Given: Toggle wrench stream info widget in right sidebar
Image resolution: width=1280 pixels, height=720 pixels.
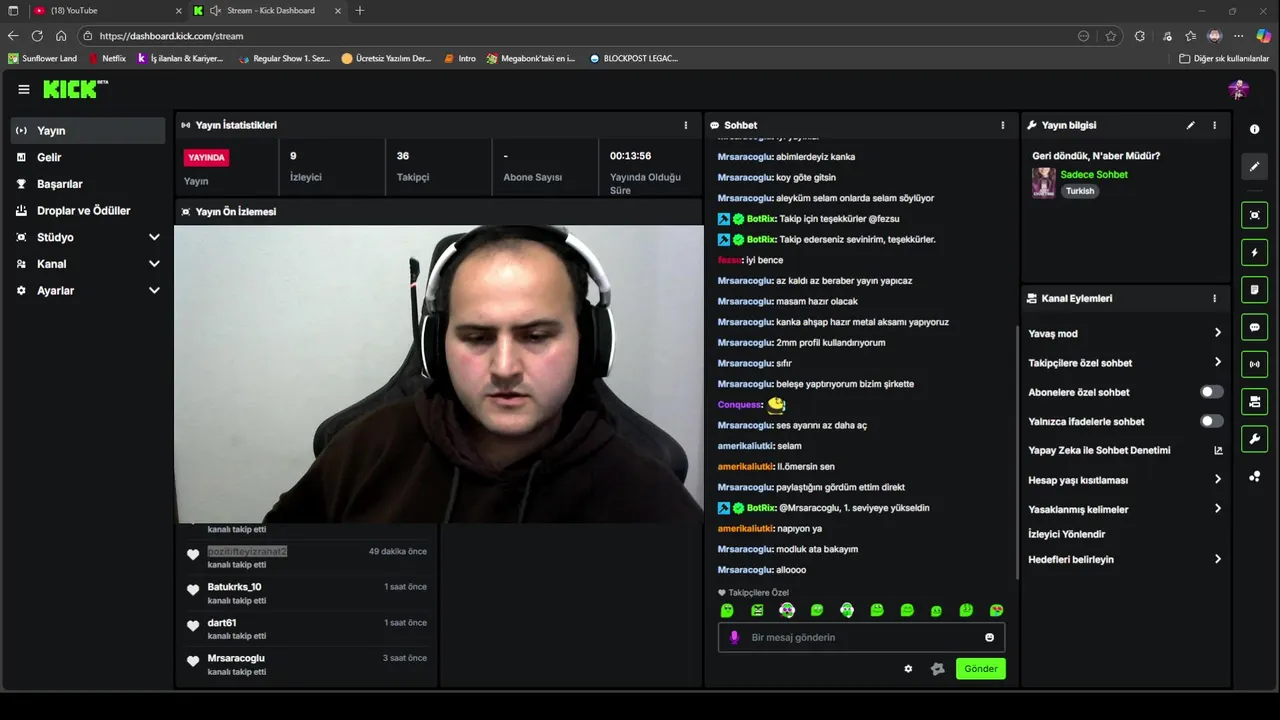Looking at the screenshot, I should click(x=1254, y=438).
